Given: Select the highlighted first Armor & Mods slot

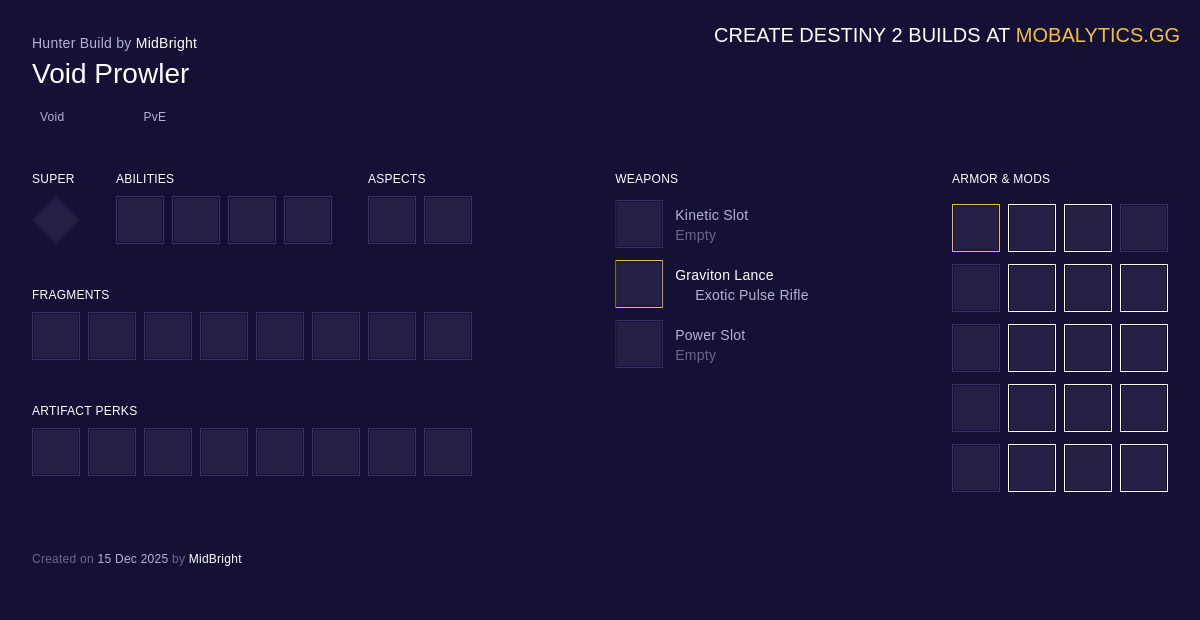Looking at the screenshot, I should point(976,228).
